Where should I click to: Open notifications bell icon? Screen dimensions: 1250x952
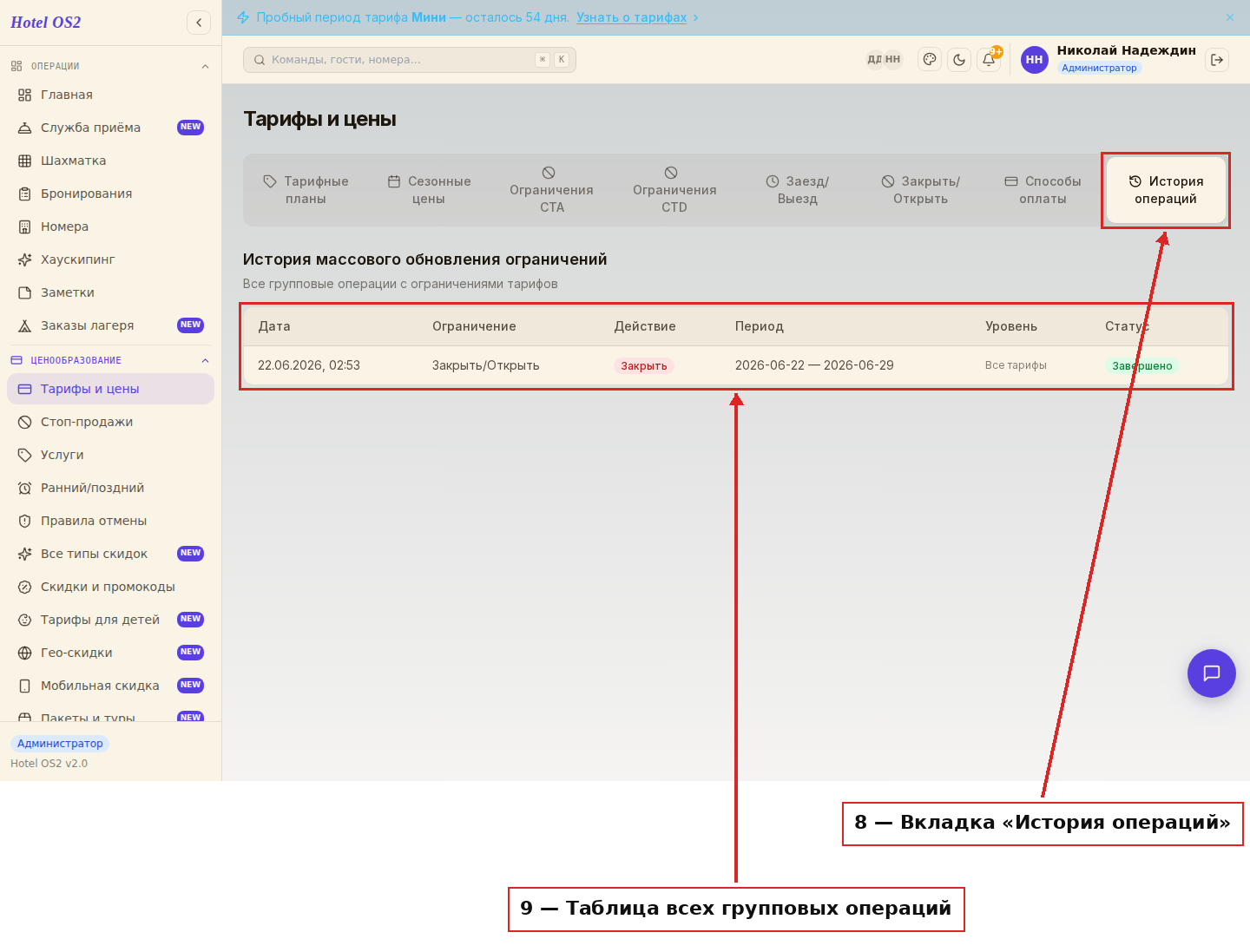[x=989, y=60]
